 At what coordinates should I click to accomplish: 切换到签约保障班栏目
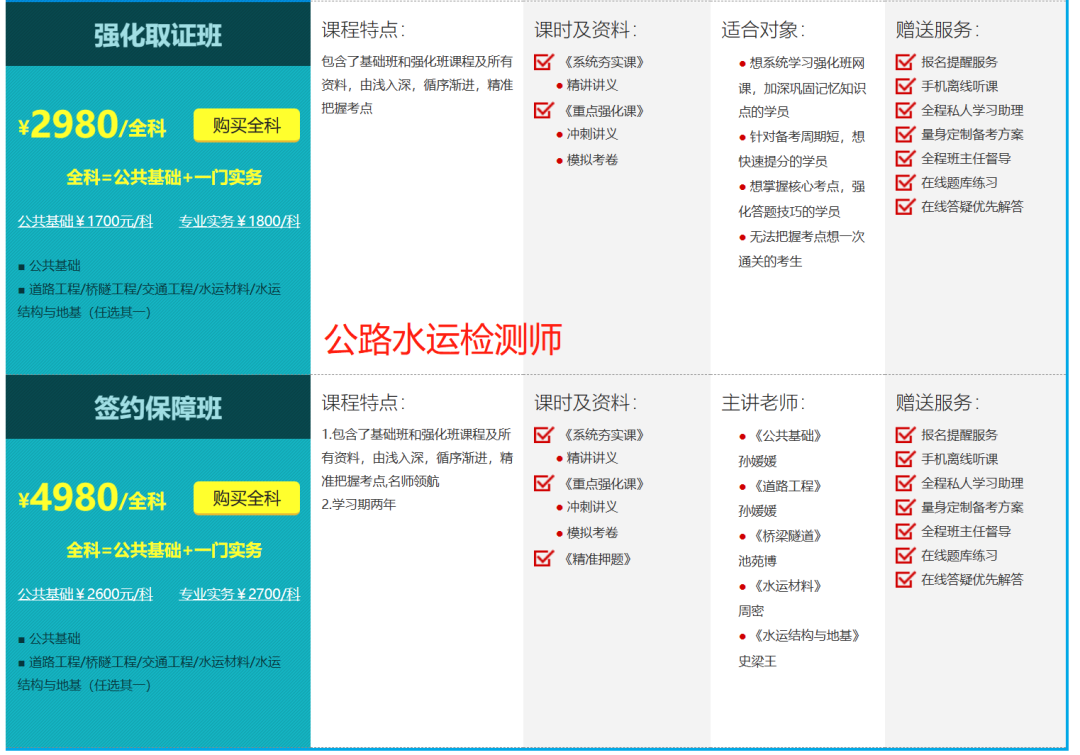[x=155, y=408]
